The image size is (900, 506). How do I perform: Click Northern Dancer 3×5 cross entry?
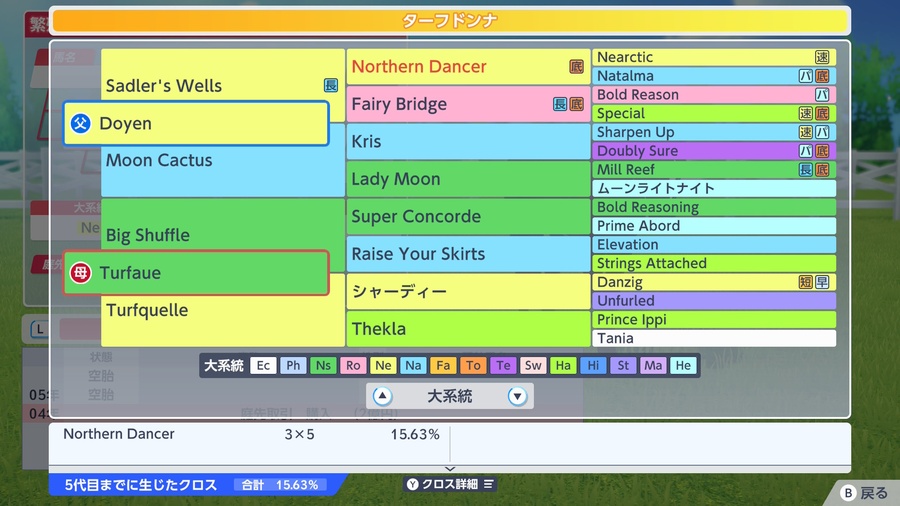250,434
